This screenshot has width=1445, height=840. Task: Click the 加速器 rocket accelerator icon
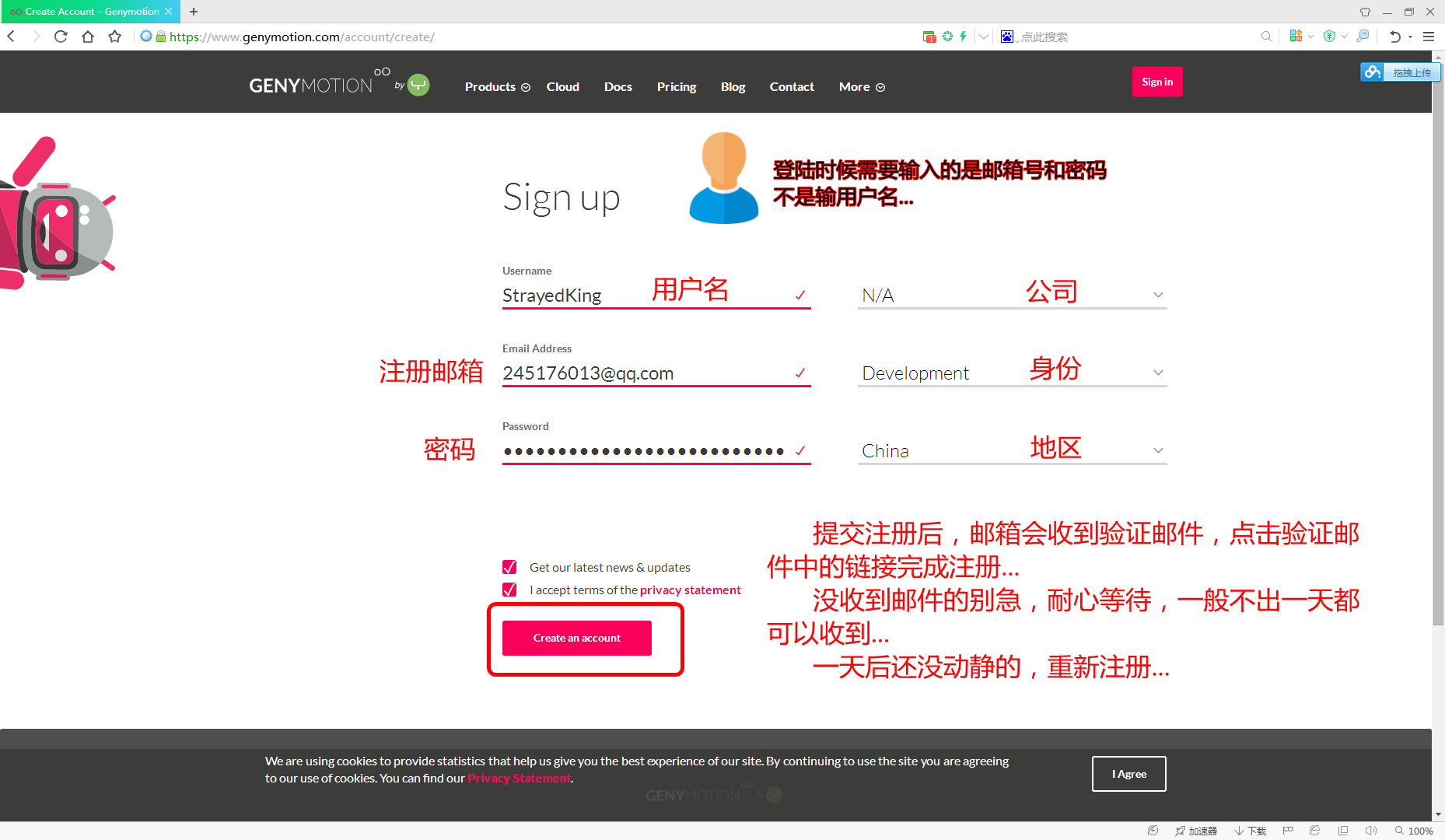tap(1196, 831)
